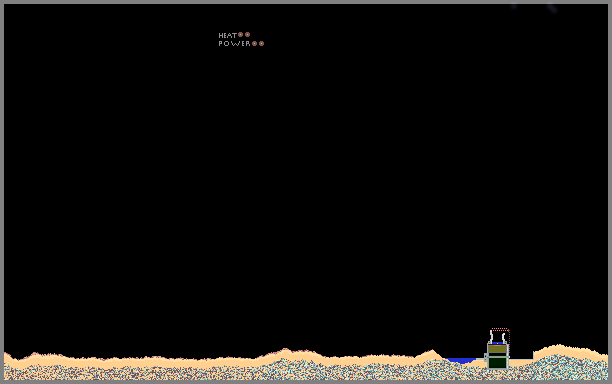612x384 pixels.
Task: Click the left white smoke plume
Action: click(x=491, y=336)
